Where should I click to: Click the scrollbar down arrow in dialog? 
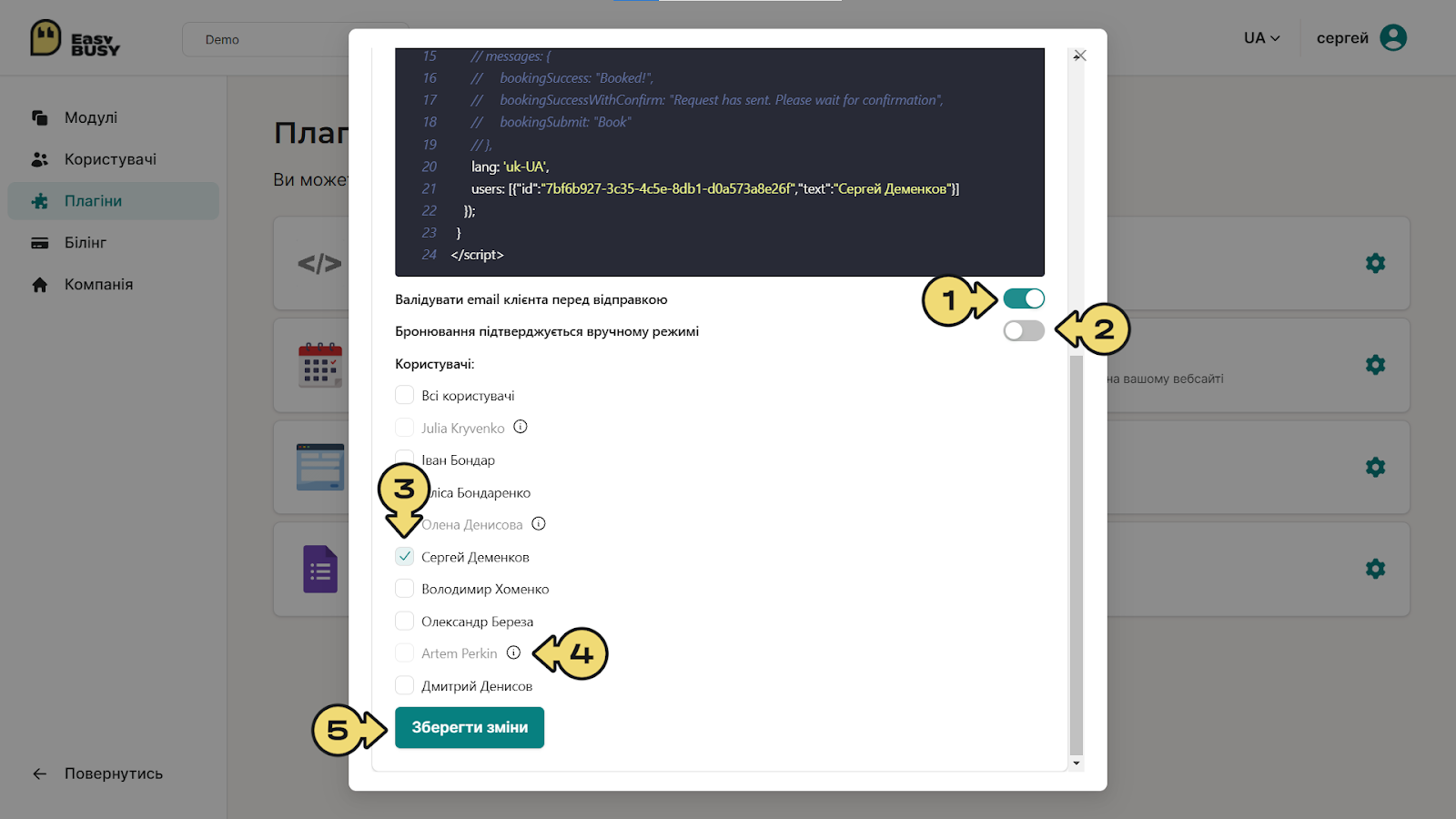coord(1077,763)
